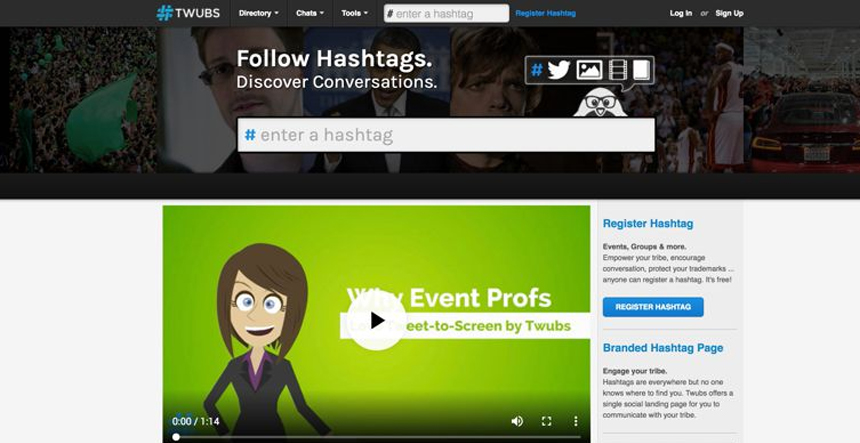
Task: Click the owl mascot with glasses
Action: (600, 103)
